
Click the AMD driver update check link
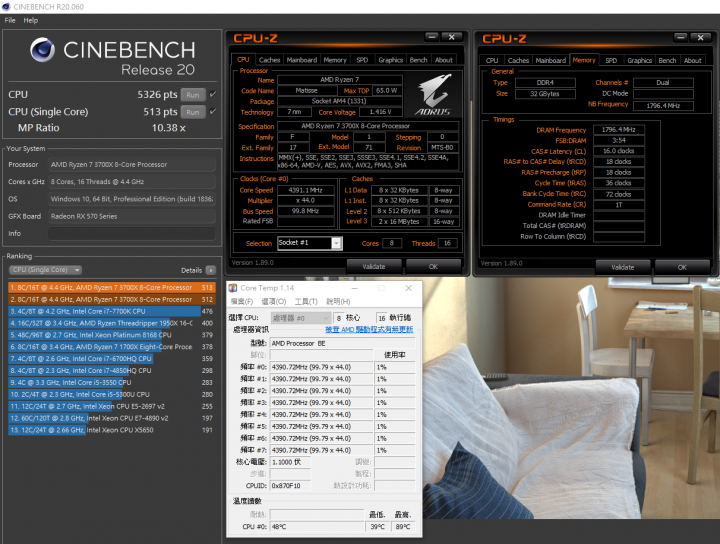coord(369,329)
